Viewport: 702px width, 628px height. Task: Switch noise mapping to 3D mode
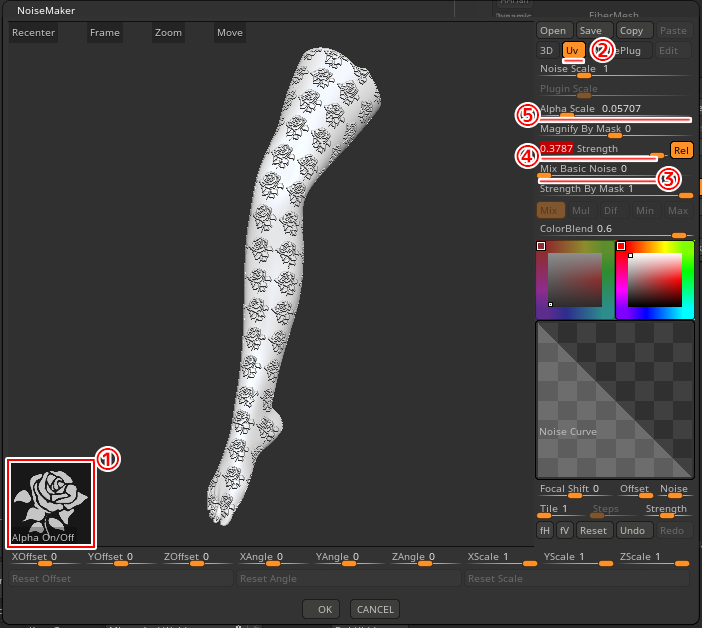(547, 50)
